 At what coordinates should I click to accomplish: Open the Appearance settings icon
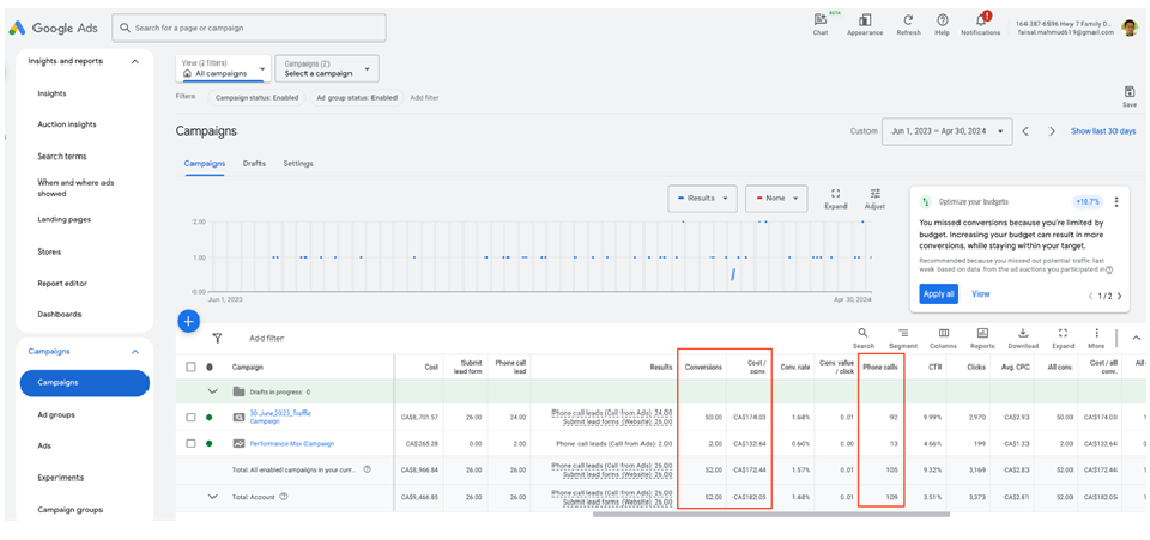865,20
